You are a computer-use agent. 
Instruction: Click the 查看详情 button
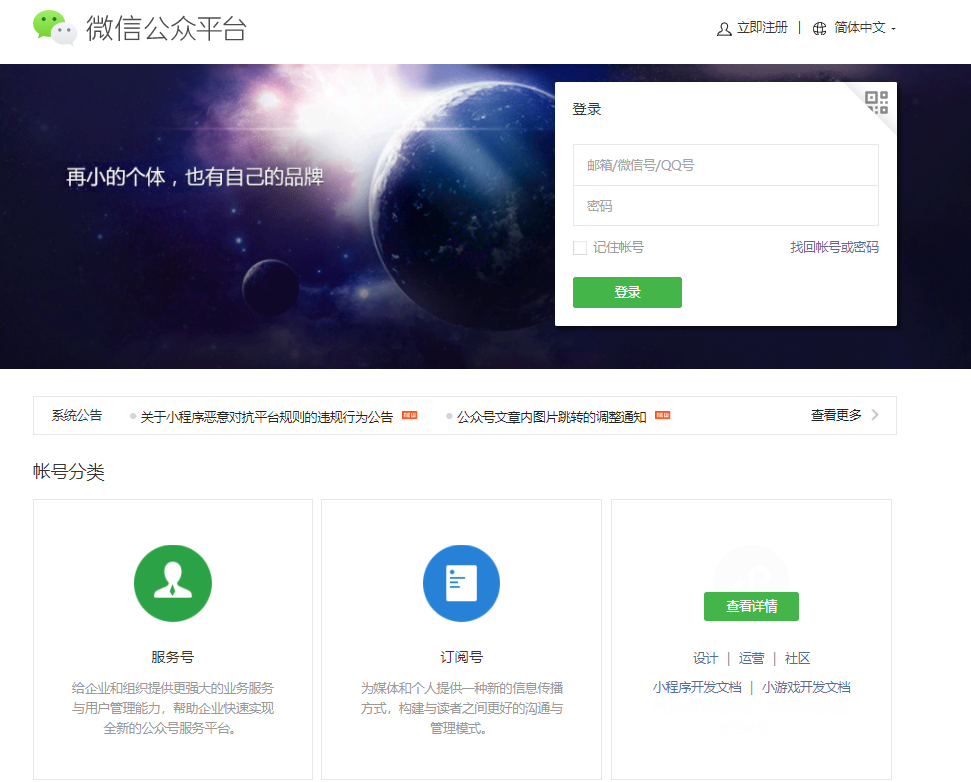[x=751, y=606]
